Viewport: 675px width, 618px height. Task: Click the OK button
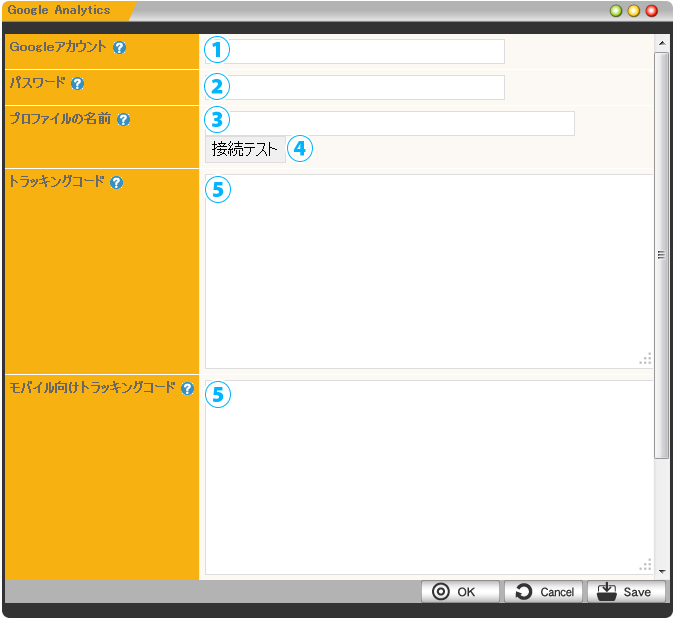(x=460, y=592)
